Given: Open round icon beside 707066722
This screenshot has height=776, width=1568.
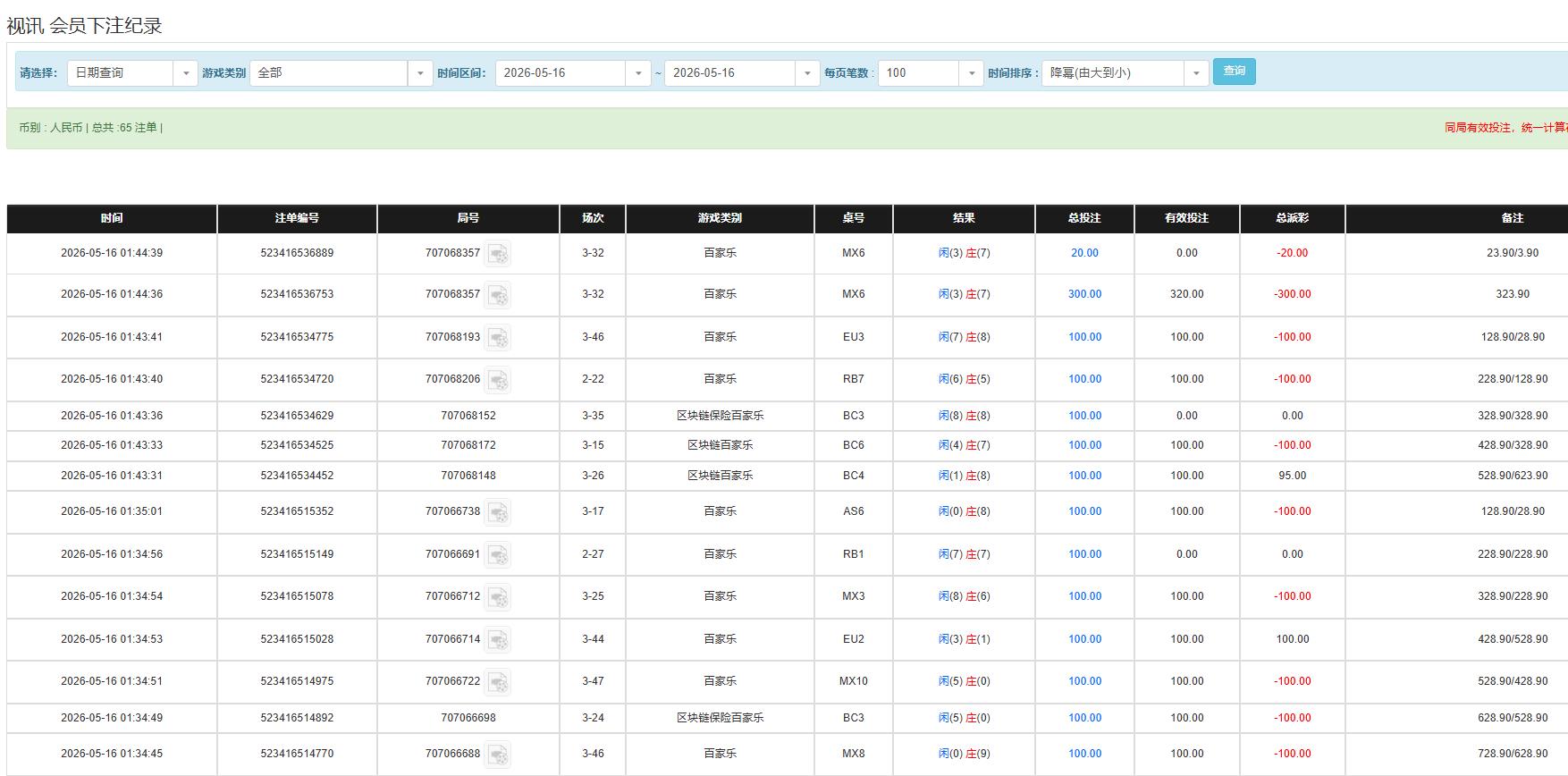Looking at the screenshot, I should tap(498, 682).
